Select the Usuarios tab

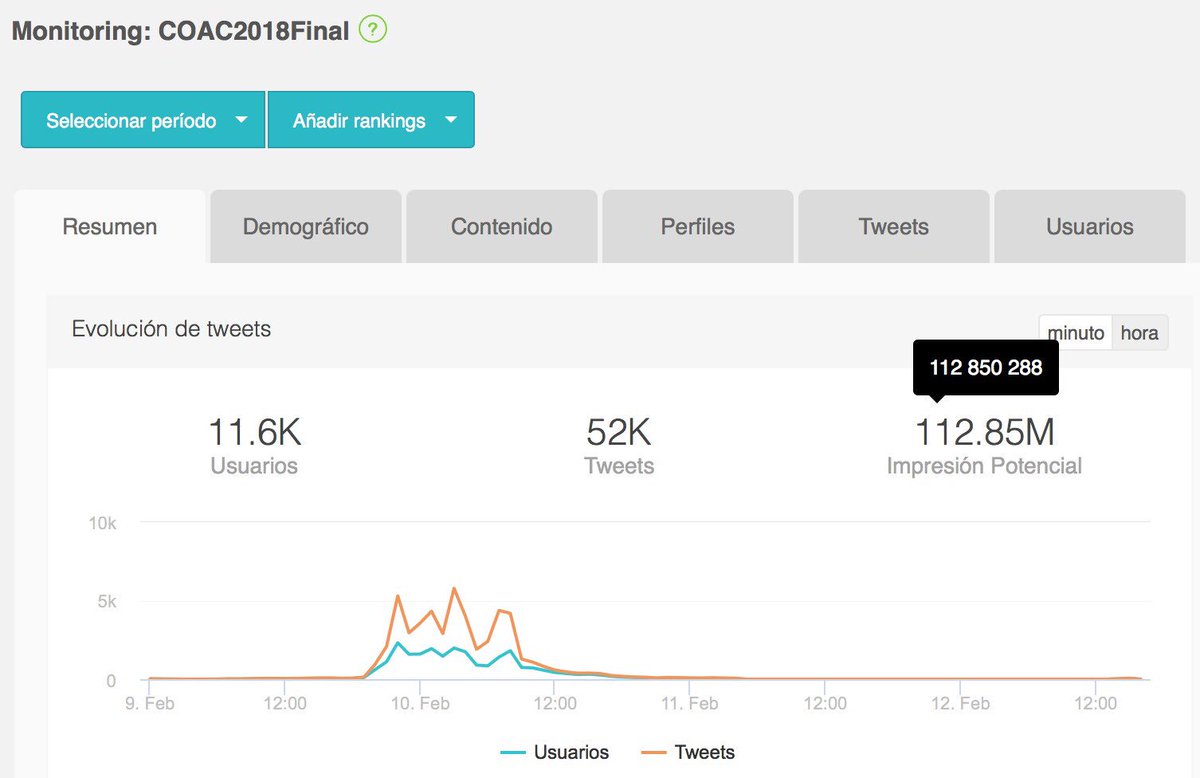point(1090,227)
